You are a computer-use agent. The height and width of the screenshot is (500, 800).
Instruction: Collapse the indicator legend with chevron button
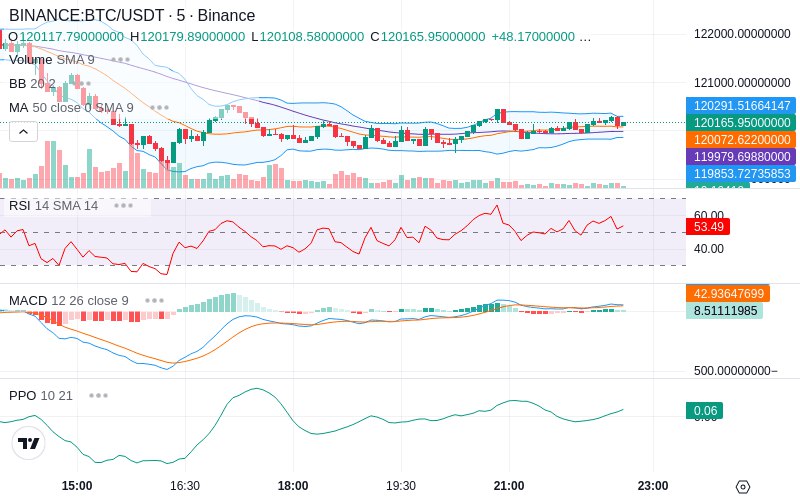[23, 132]
